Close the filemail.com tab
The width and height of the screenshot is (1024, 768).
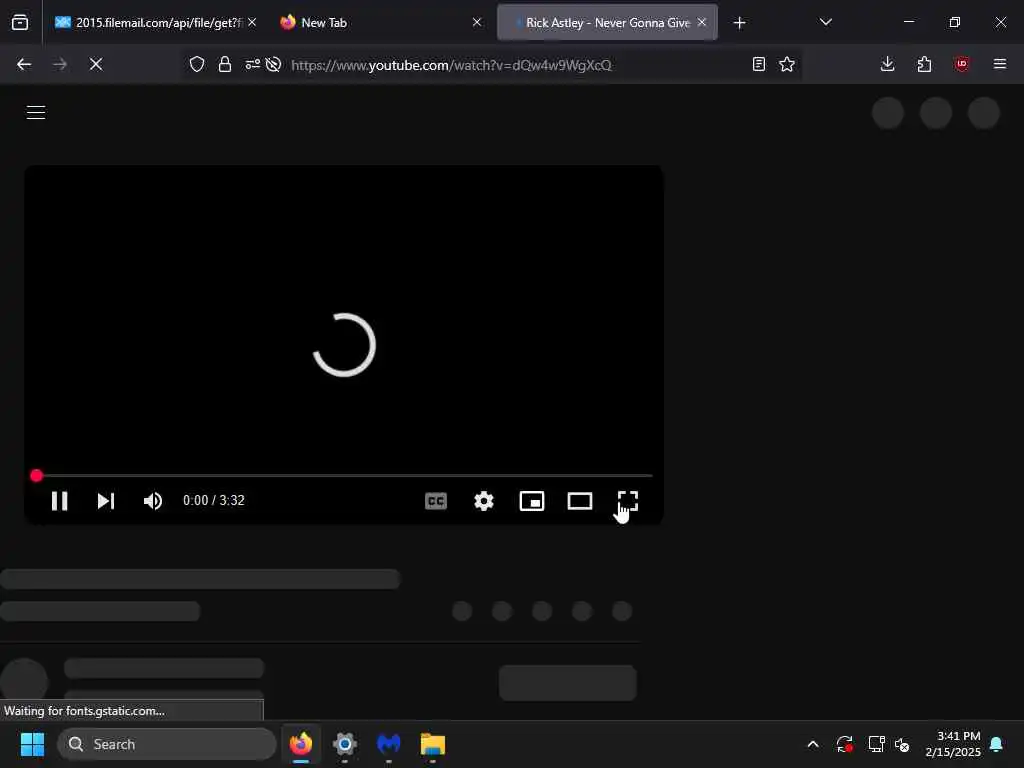[x=252, y=22]
